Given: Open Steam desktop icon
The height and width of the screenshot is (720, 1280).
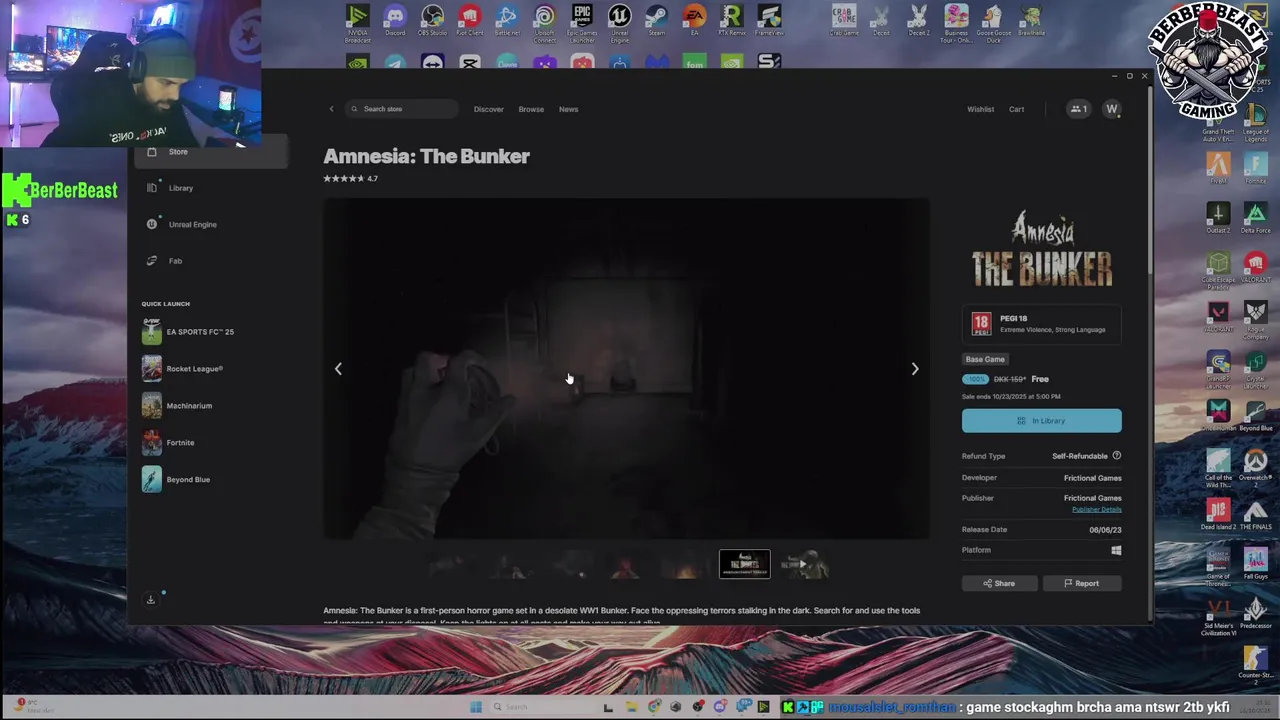Looking at the screenshot, I should coord(656,21).
